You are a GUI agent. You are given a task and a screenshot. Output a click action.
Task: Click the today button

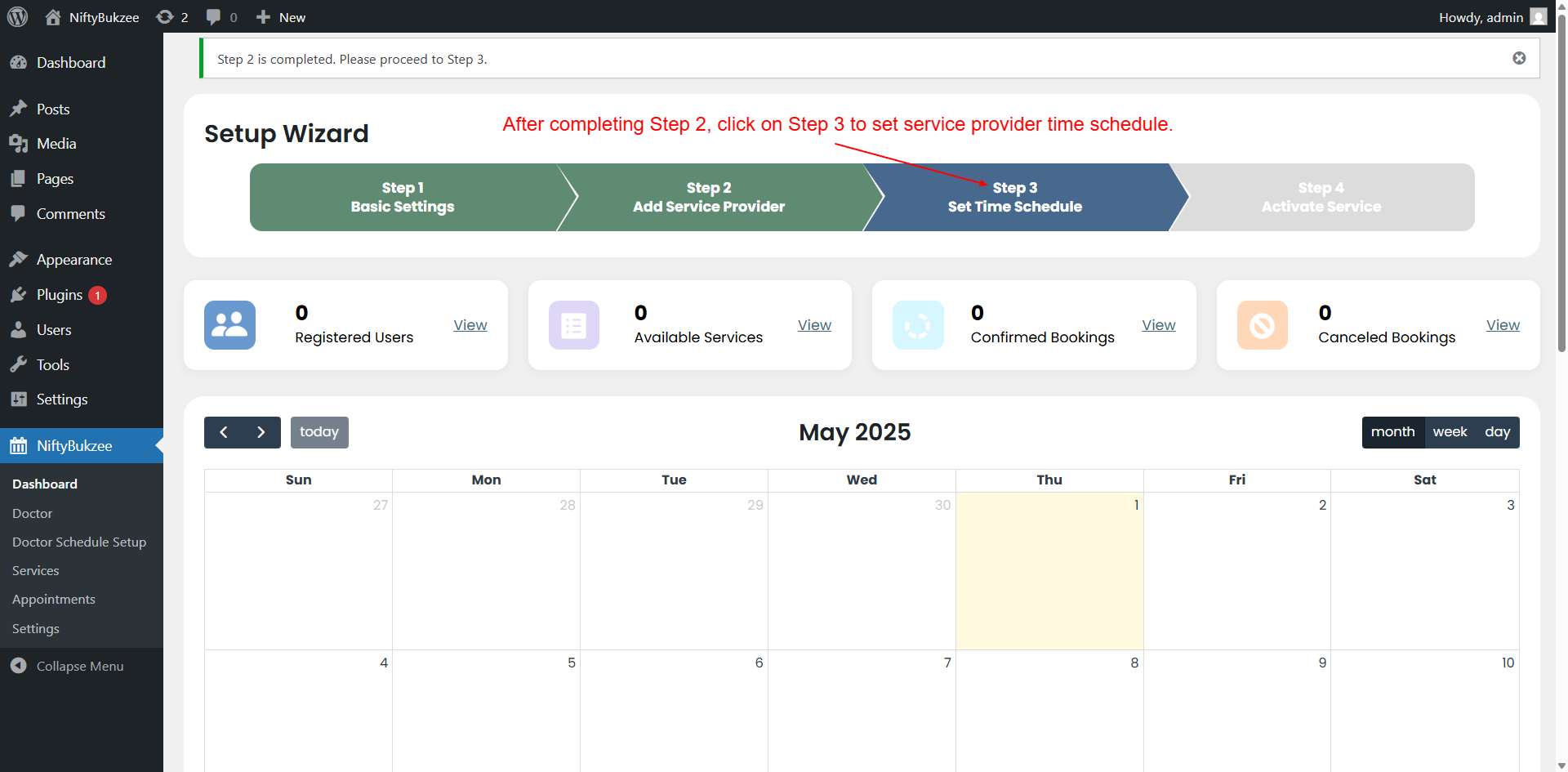coord(319,432)
